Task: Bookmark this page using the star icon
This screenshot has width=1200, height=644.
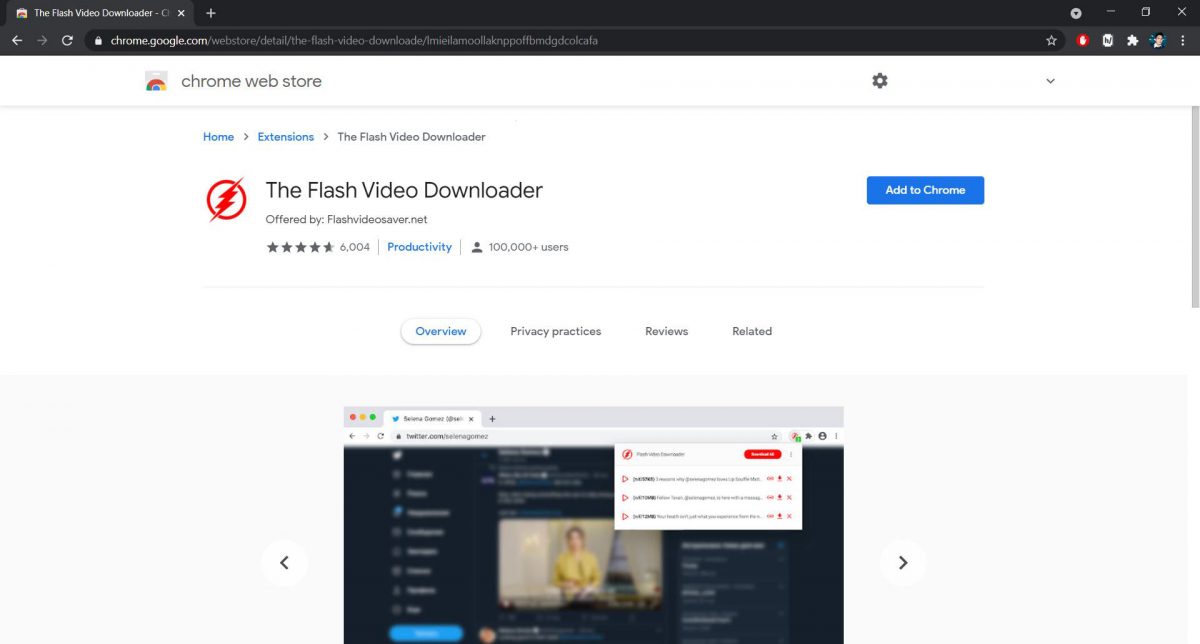Action: tap(1051, 41)
